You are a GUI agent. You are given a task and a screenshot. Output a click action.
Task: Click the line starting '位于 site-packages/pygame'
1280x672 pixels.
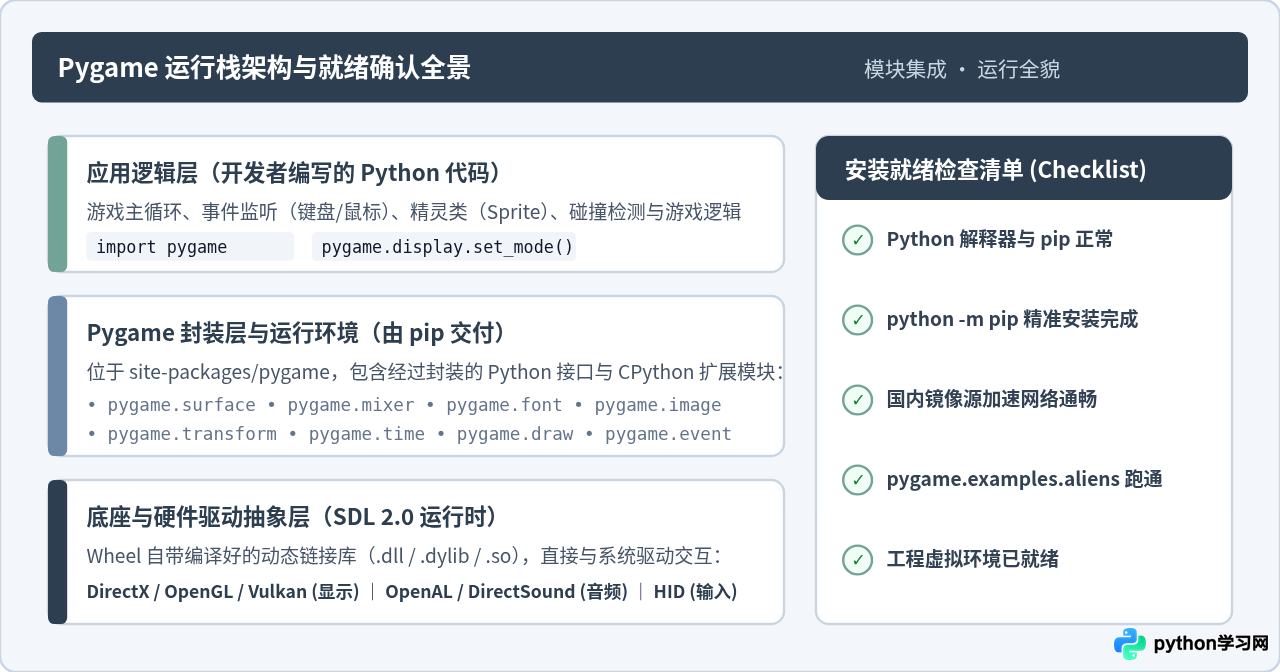tap(436, 372)
